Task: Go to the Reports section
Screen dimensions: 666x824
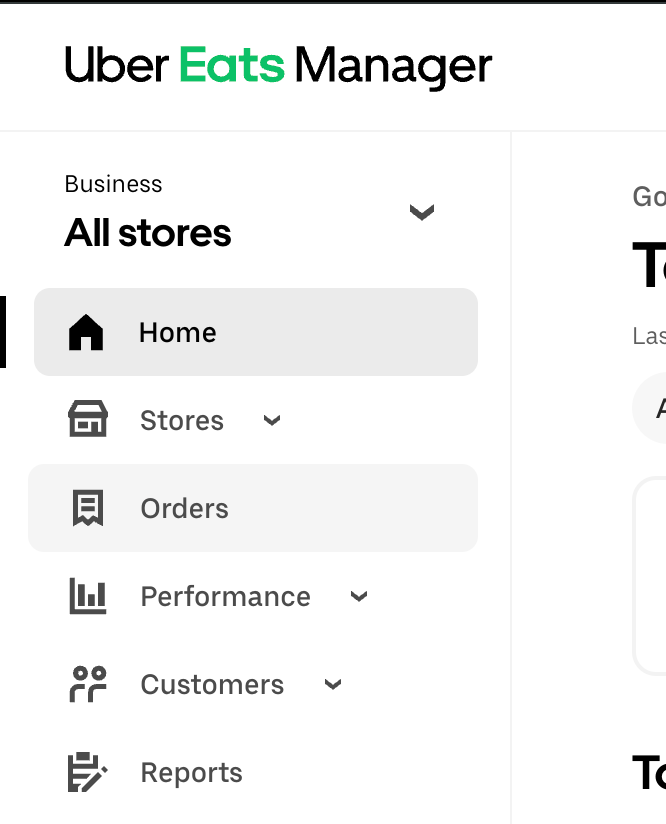Action: [x=191, y=772]
